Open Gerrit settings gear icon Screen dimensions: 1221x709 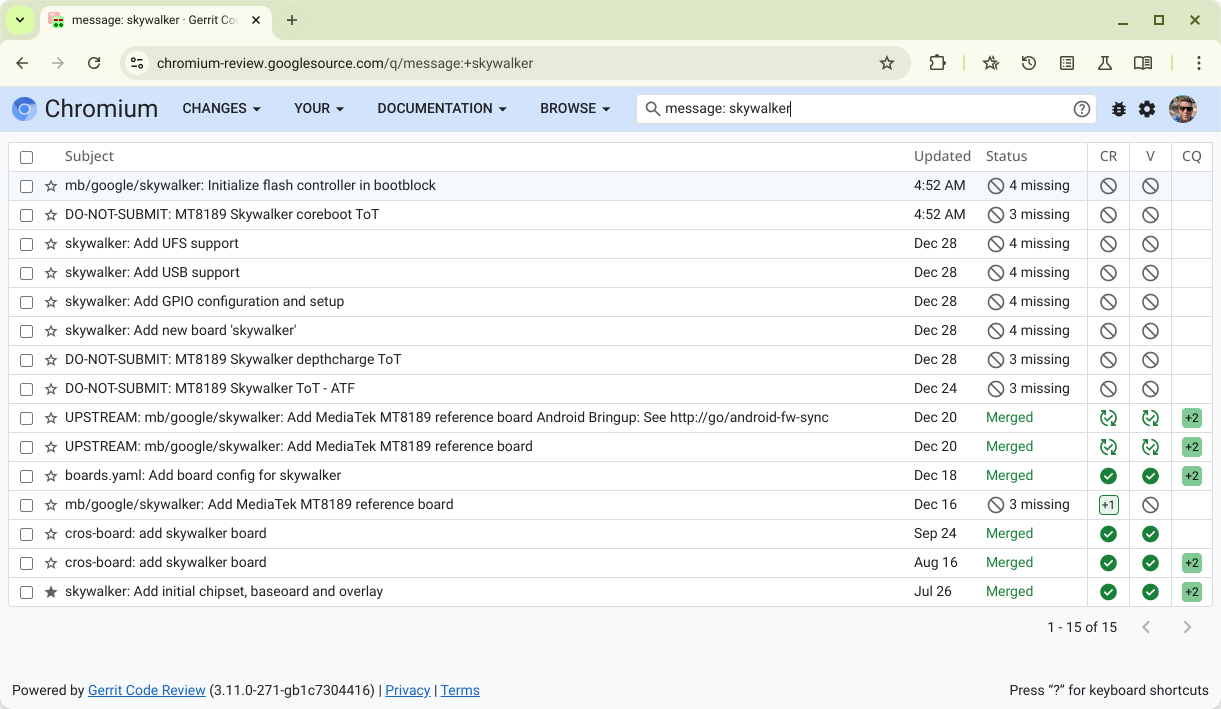tap(1147, 109)
